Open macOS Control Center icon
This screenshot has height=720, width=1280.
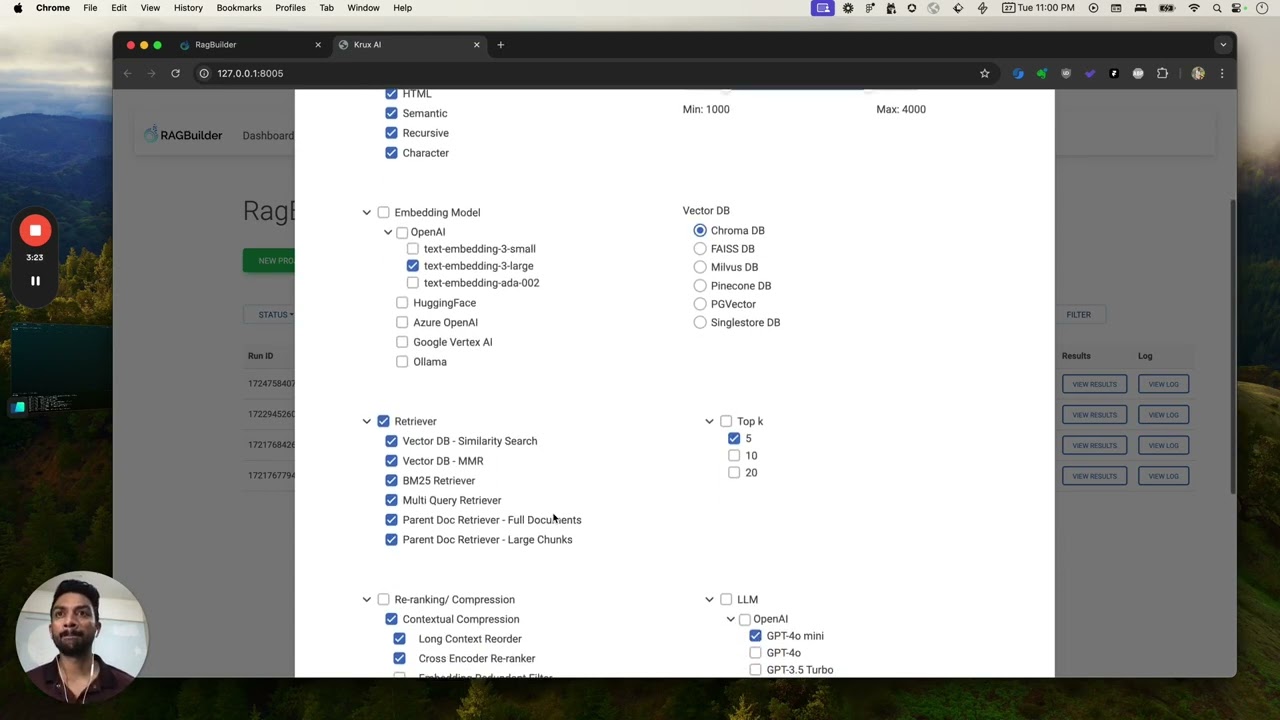click(1238, 8)
